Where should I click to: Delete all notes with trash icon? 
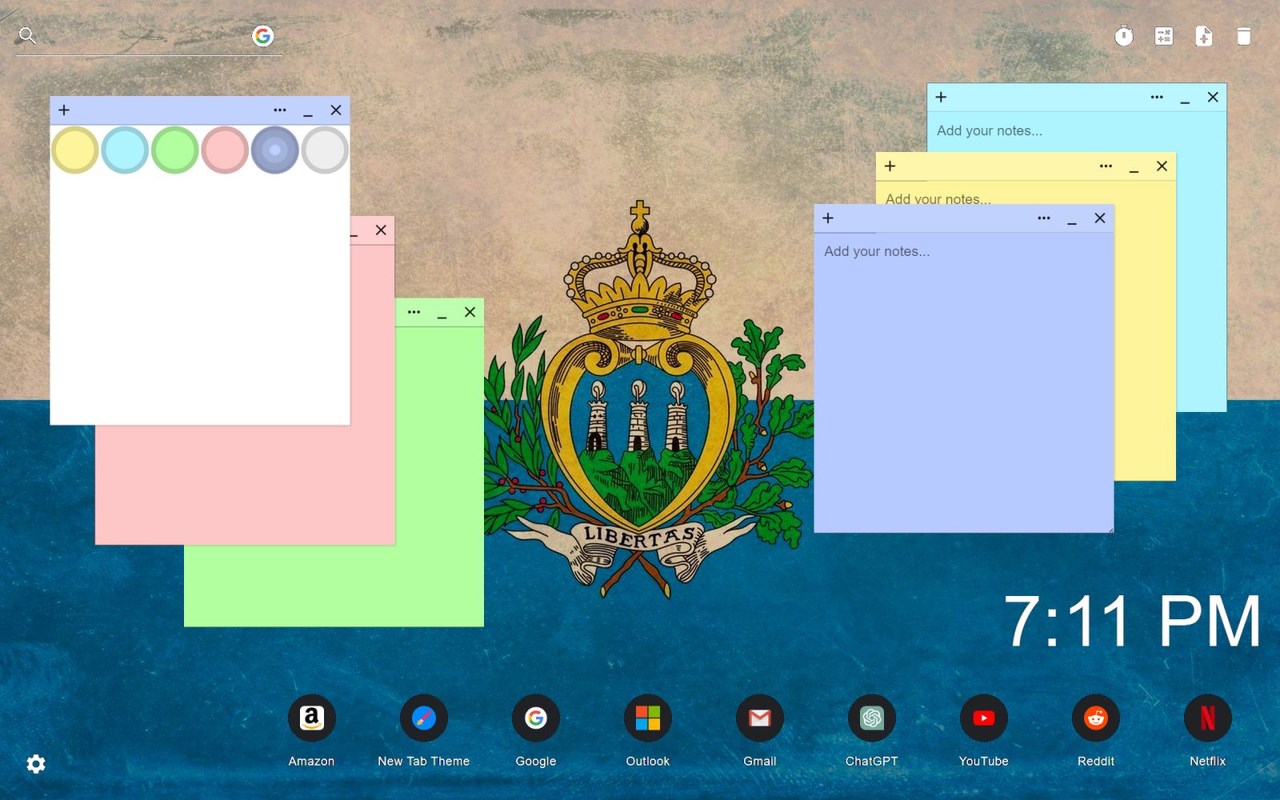(1244, 36)
